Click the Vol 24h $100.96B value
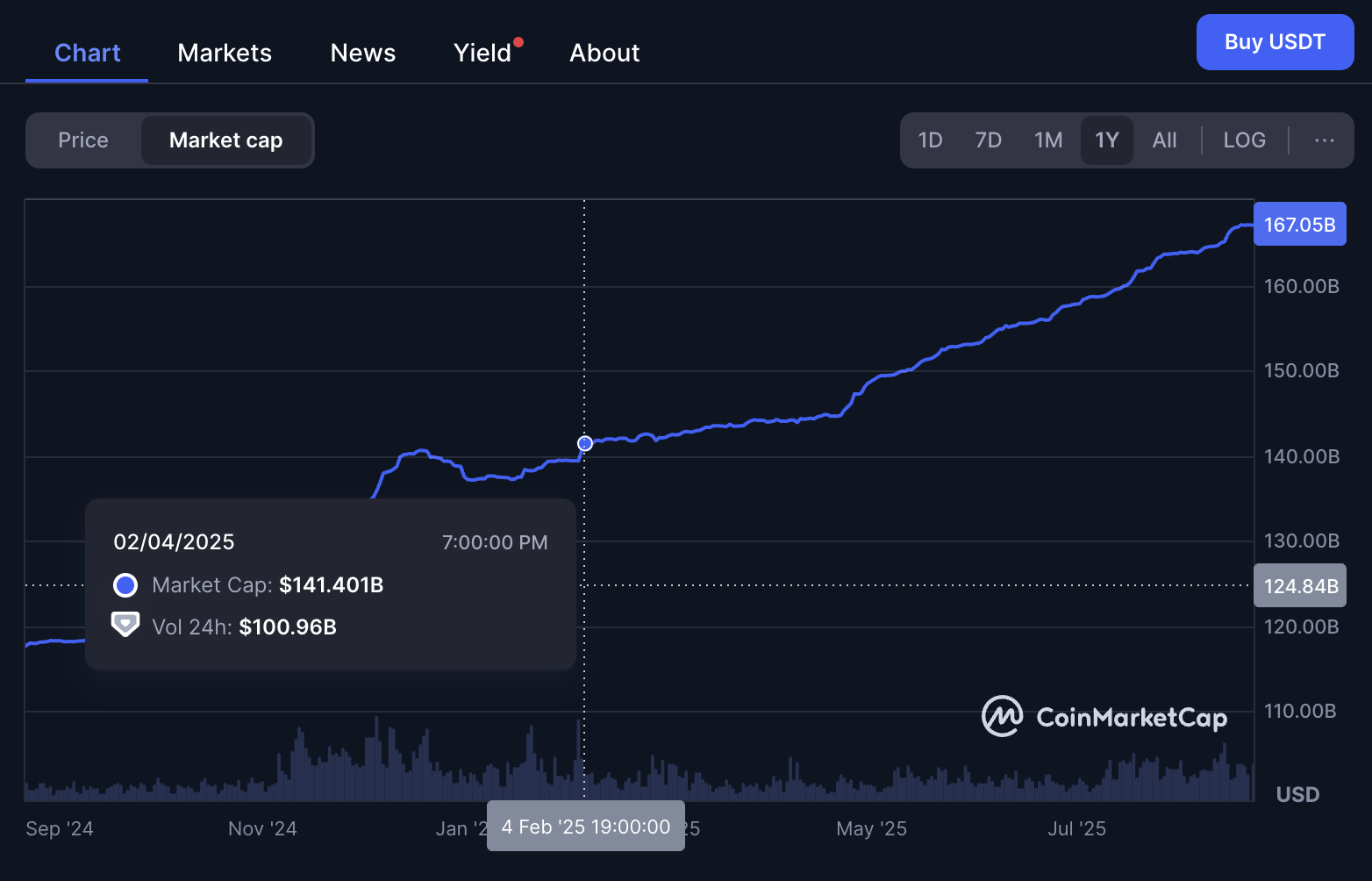This screenshot has height=881, width=1372. [x=288, y=627]
